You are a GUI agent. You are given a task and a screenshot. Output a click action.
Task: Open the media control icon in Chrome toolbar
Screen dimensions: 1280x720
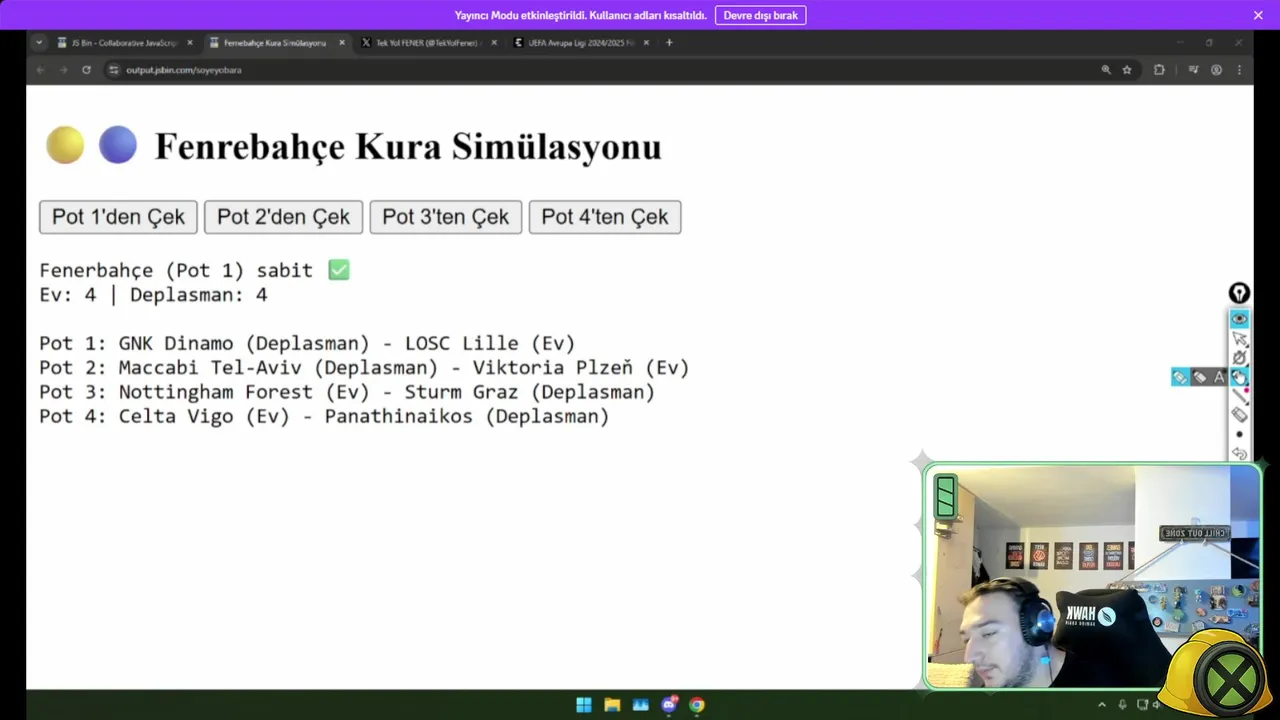pos(1193,70)
